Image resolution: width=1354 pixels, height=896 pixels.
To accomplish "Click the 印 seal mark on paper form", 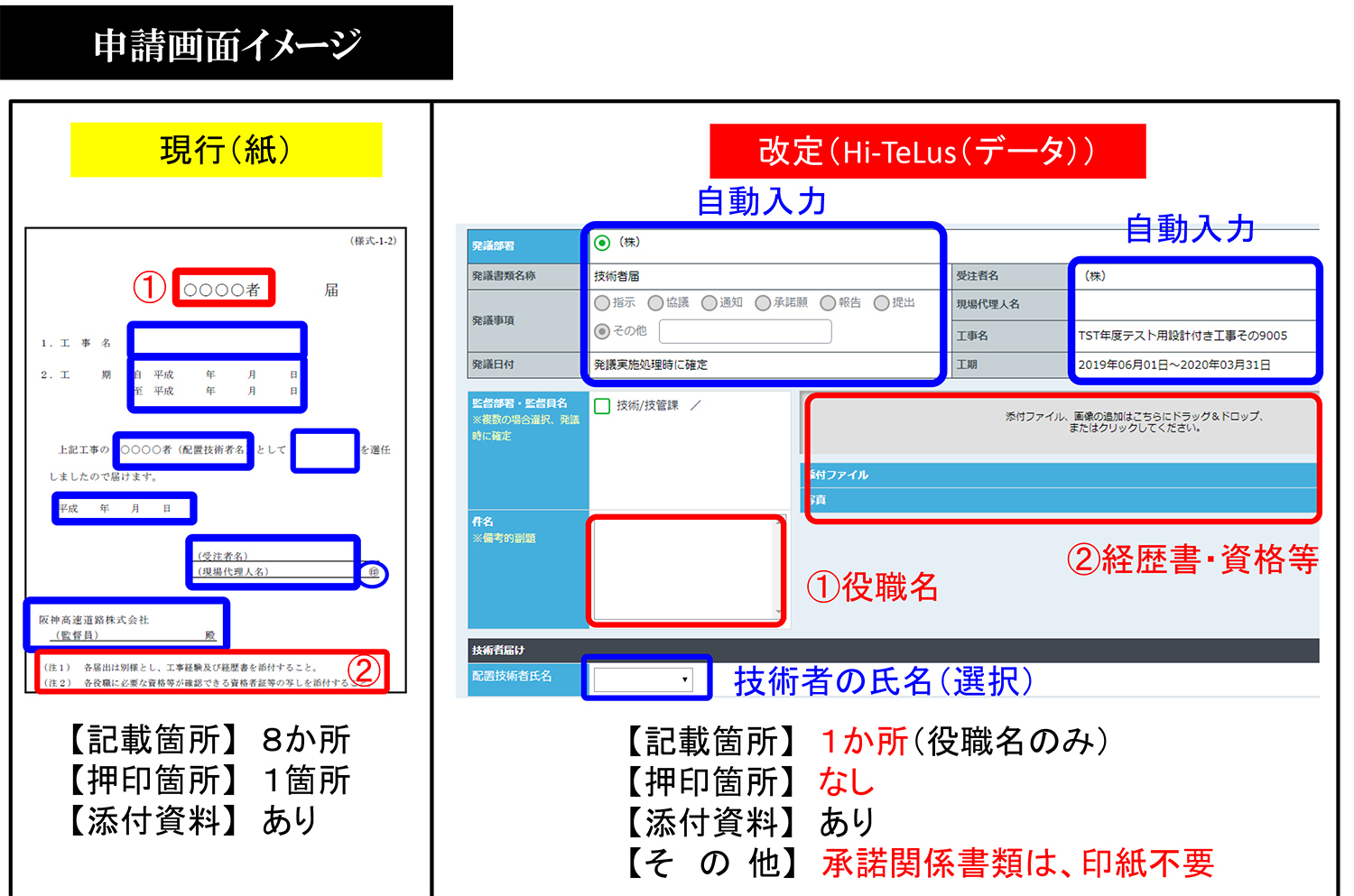I will click(374, 573).
